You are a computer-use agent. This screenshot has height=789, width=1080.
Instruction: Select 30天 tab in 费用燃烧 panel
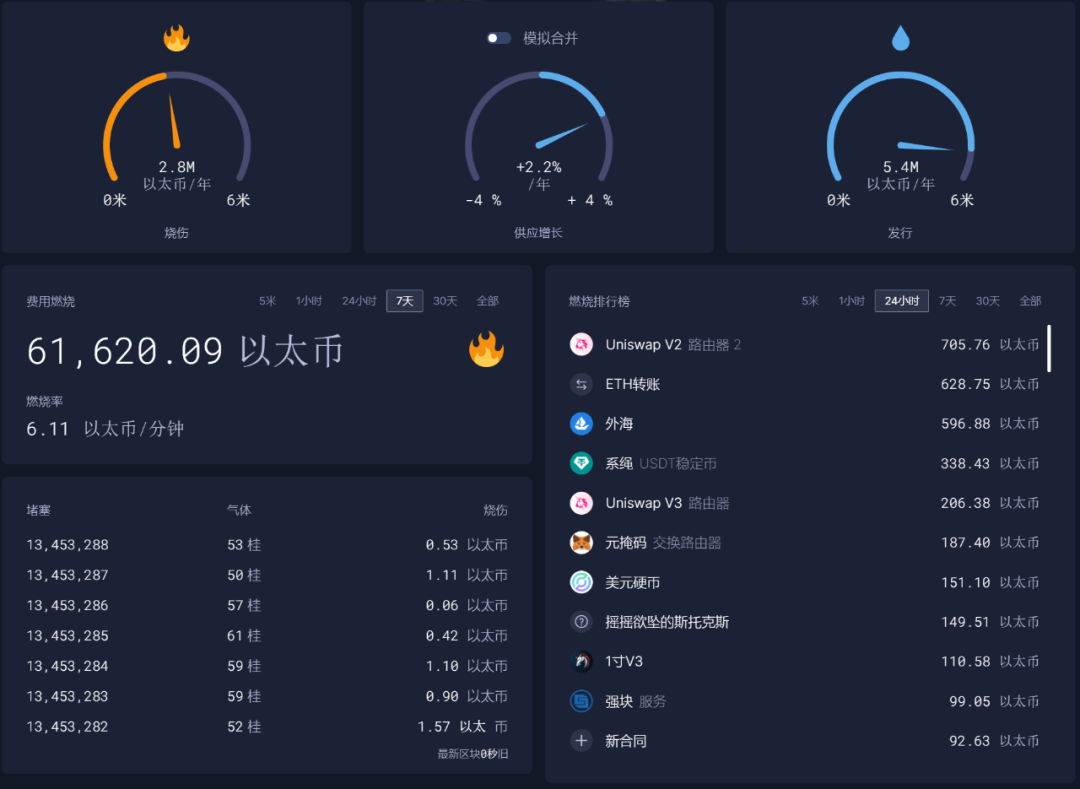coord(445,301)
